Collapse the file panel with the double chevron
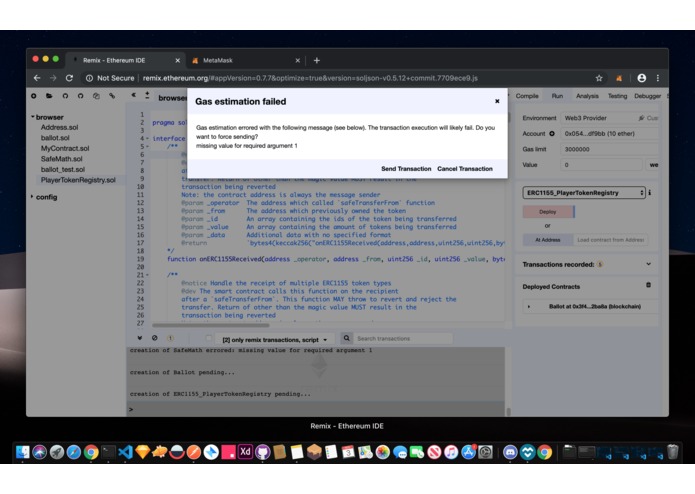The height and width of the screenshot is (494, 695). pos(133,95)
